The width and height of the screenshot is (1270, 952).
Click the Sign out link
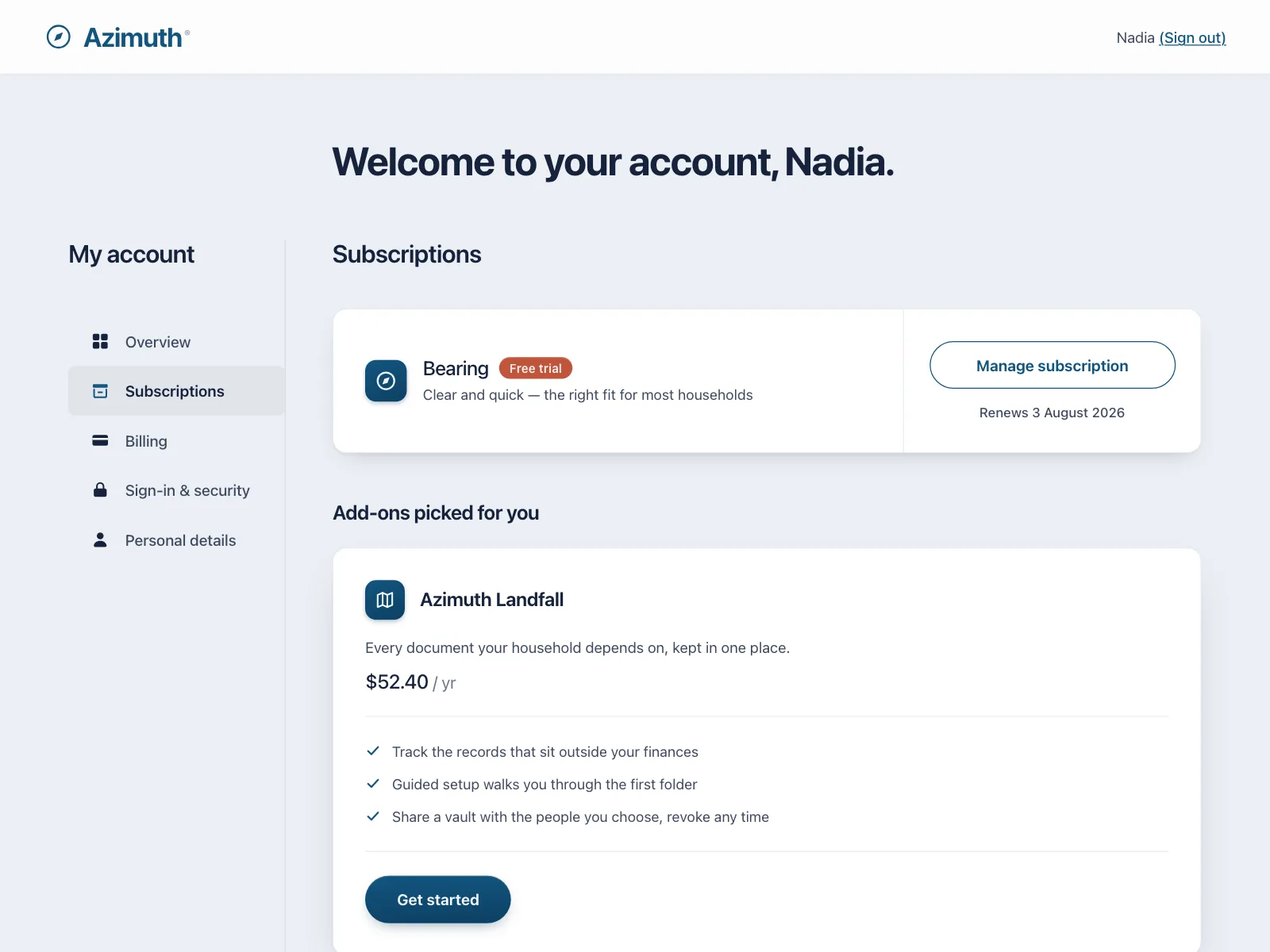[x=1192, y=38]
